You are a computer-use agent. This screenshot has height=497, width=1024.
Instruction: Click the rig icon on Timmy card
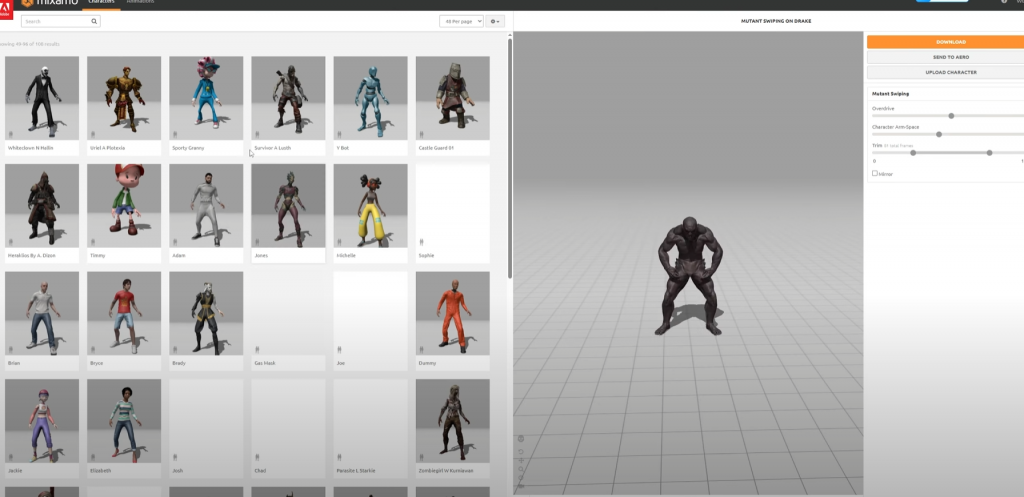(93, 242)
